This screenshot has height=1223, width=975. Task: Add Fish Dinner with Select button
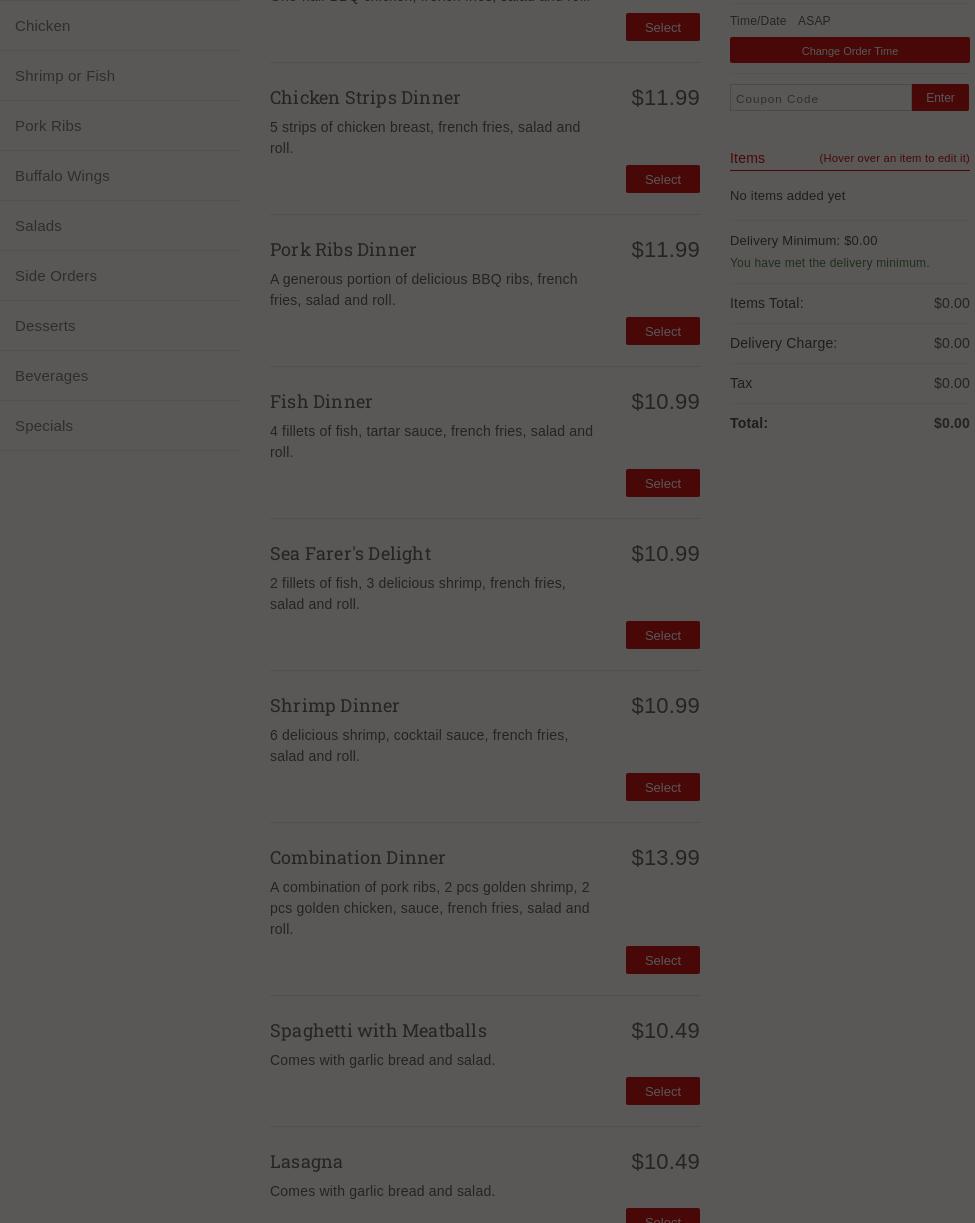662,483
